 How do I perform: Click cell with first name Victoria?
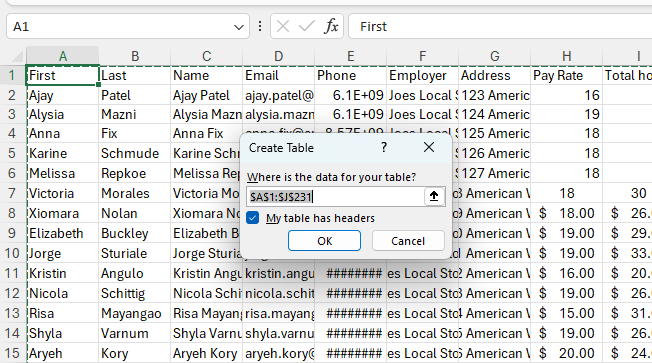click(x=63, y=193)
